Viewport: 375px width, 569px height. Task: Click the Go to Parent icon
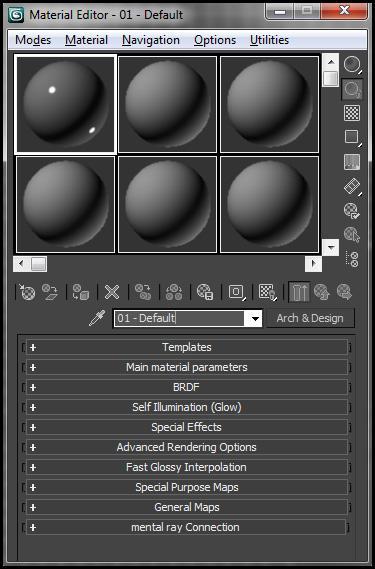(x=322, y=292)
